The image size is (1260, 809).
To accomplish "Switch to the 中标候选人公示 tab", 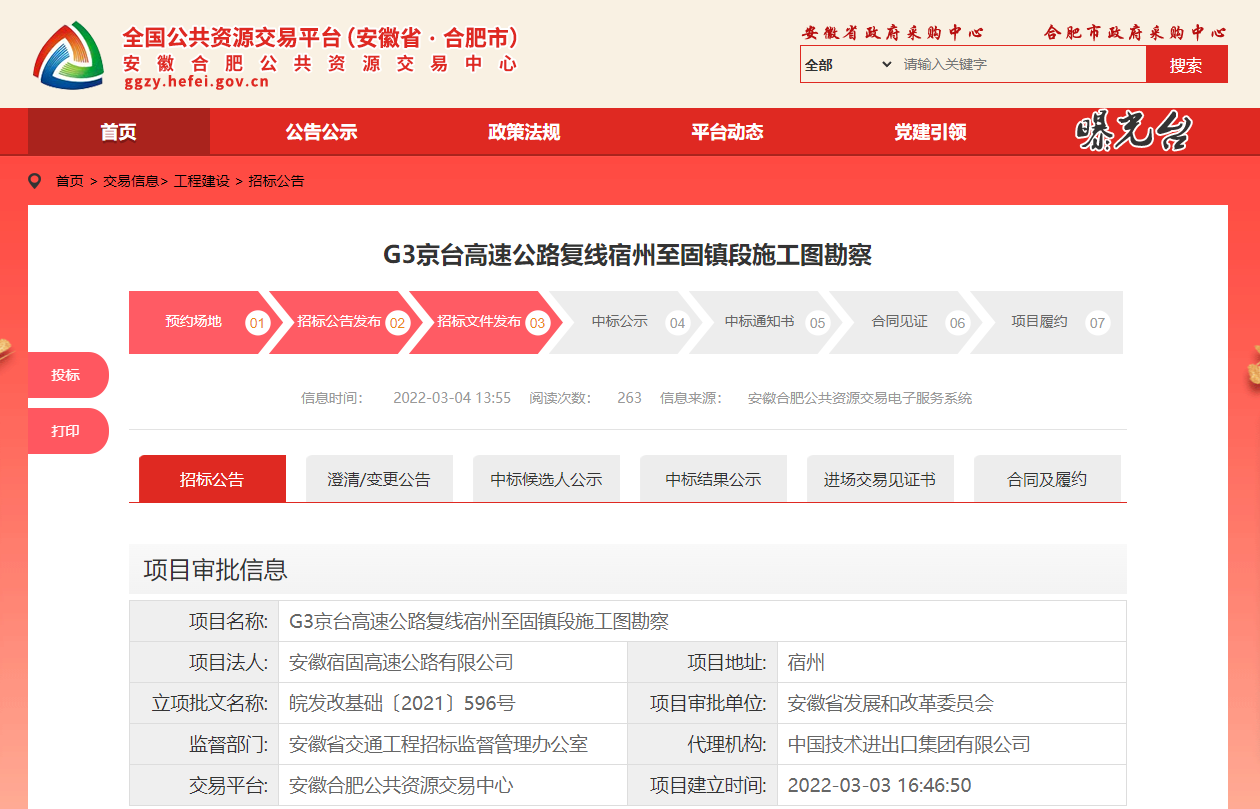I will click(546, 479).
